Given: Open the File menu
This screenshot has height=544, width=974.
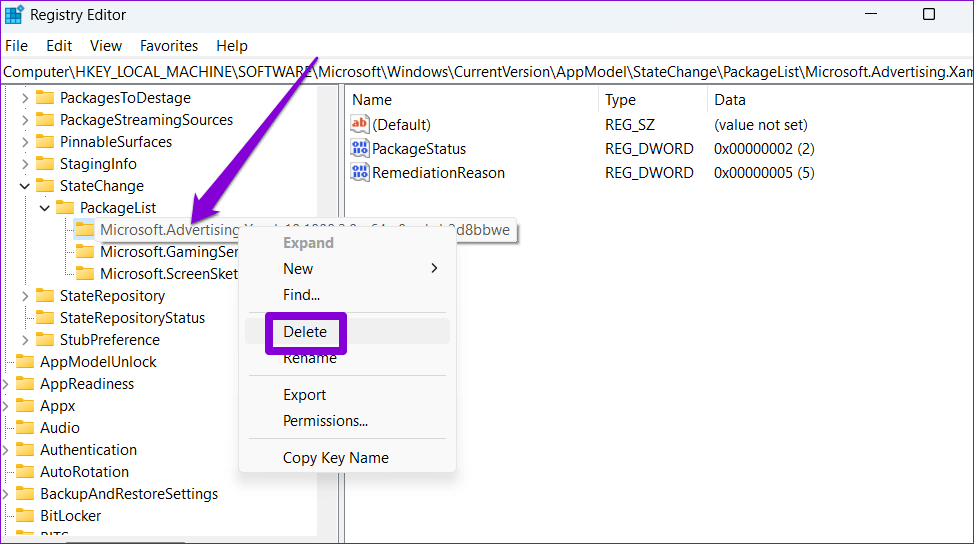Looking at the screenshot, I should click(x=16, y=46).
